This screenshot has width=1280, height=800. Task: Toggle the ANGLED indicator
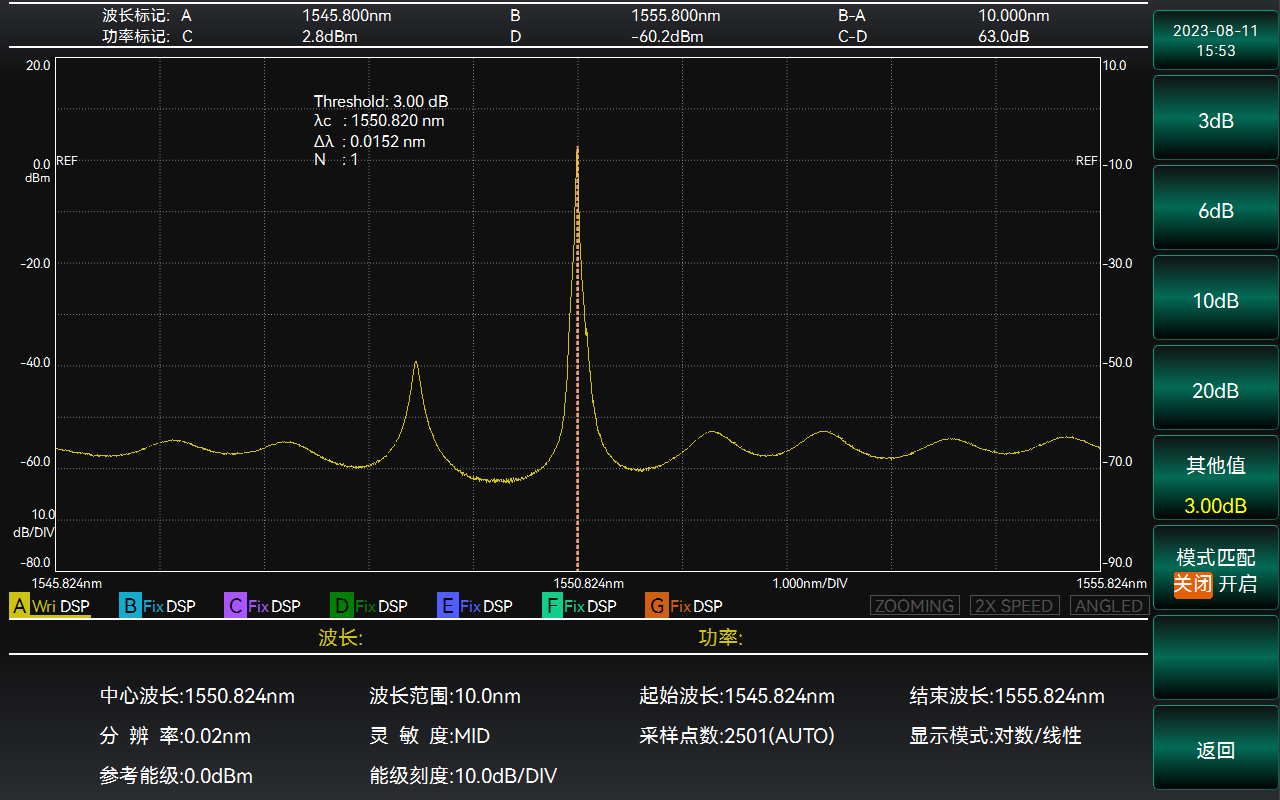[x=1109, y=606]
